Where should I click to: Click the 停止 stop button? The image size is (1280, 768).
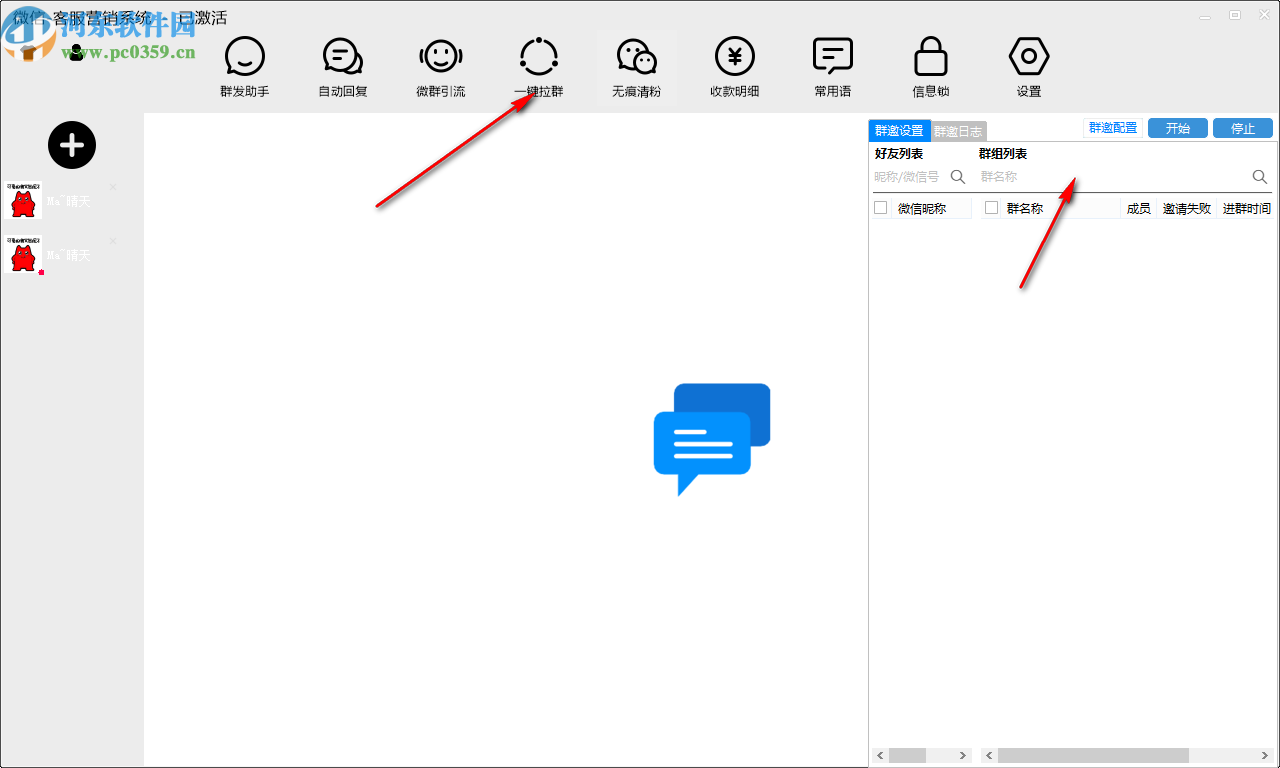(1242, 128)
